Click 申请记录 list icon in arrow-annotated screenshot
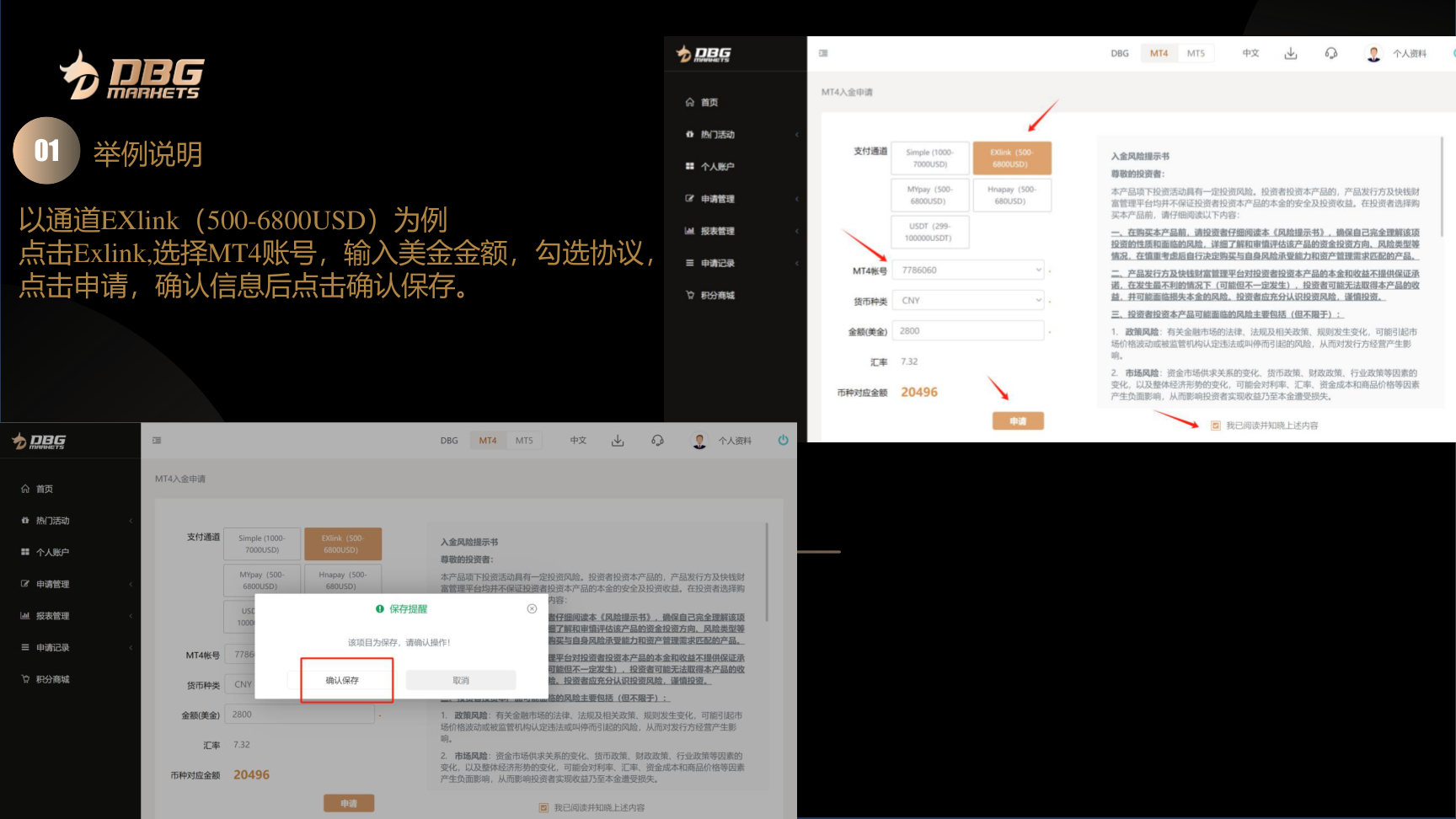Screen dimensions: 1456x819 (690, 263)
